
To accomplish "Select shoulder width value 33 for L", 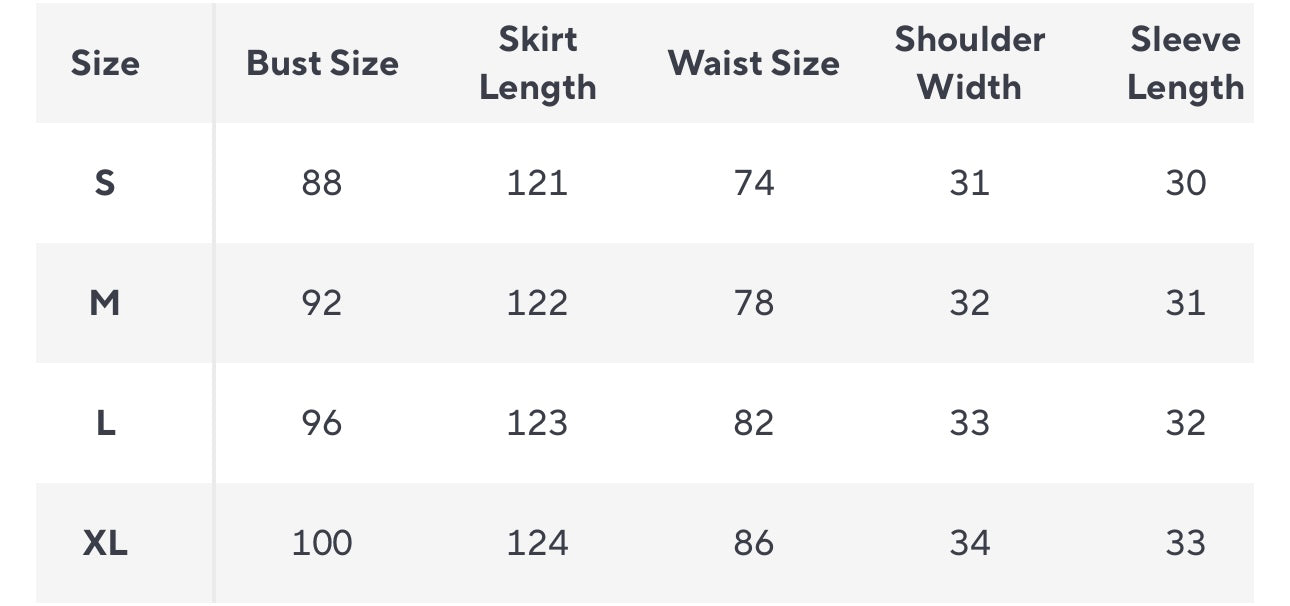I will pos(969,423).
